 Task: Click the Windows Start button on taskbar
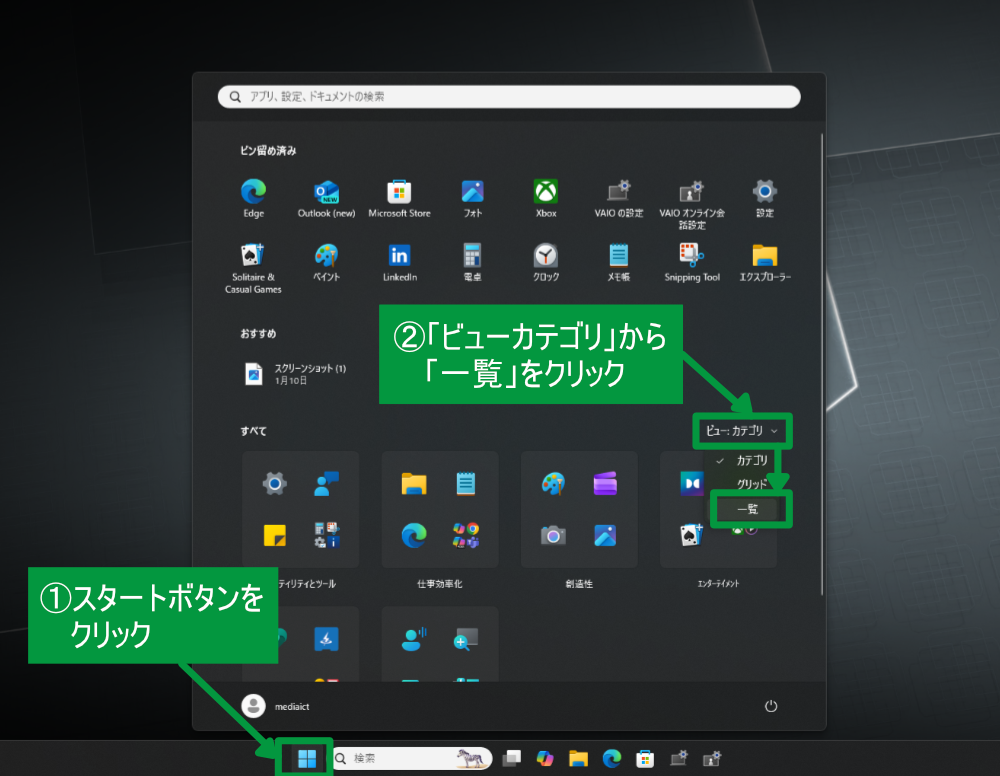click(307, 758)
